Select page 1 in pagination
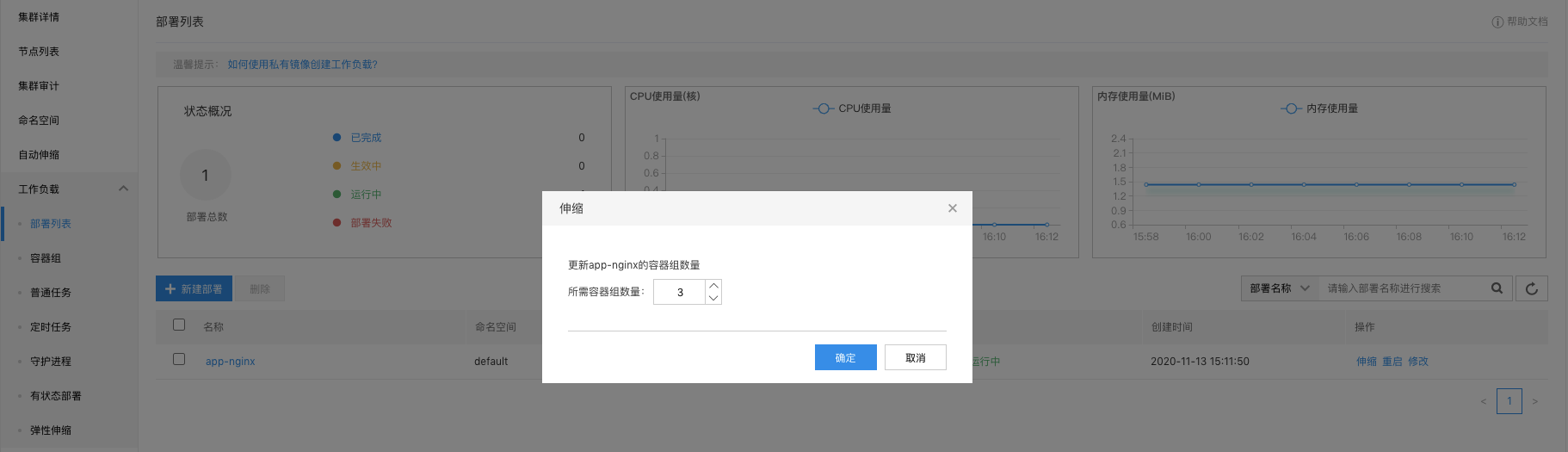The height and width of the screenshot is (452, 1568). point(1509,401)
